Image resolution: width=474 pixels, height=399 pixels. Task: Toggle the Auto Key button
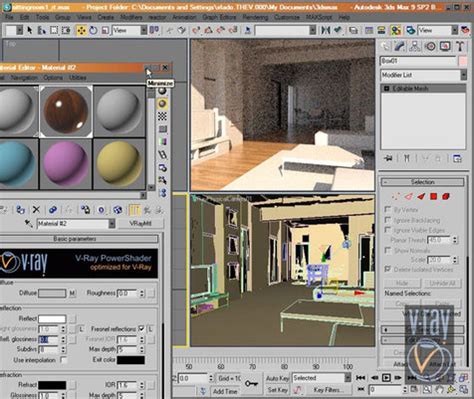click(277, 378)
